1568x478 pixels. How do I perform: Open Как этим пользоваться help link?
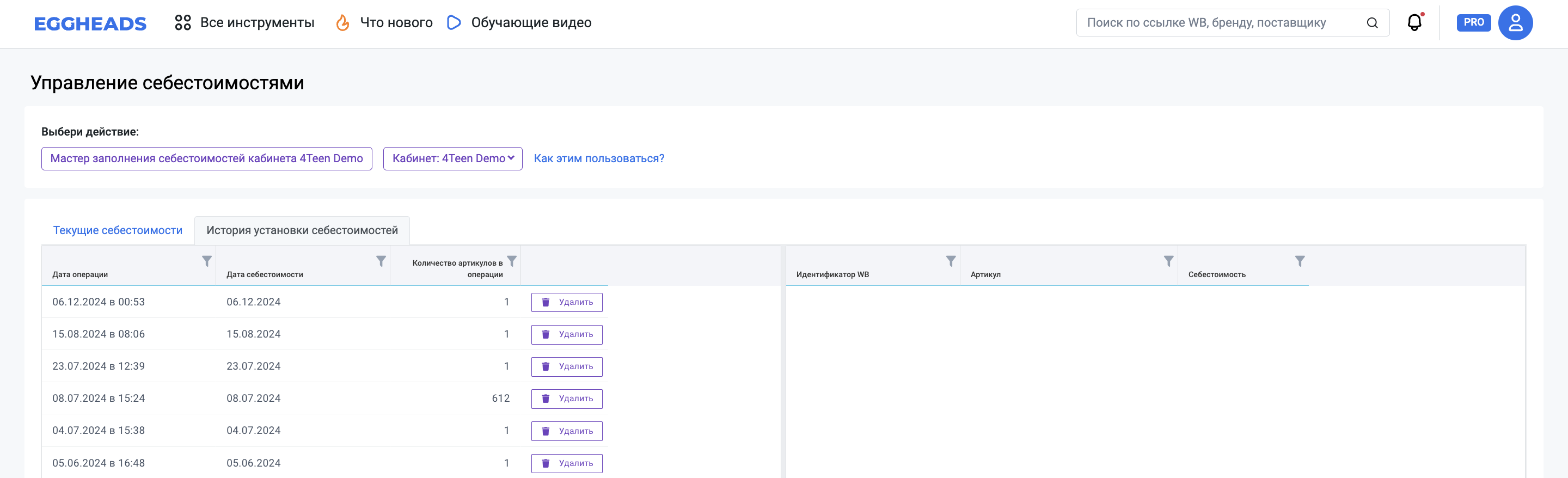[x=599, y=158]
